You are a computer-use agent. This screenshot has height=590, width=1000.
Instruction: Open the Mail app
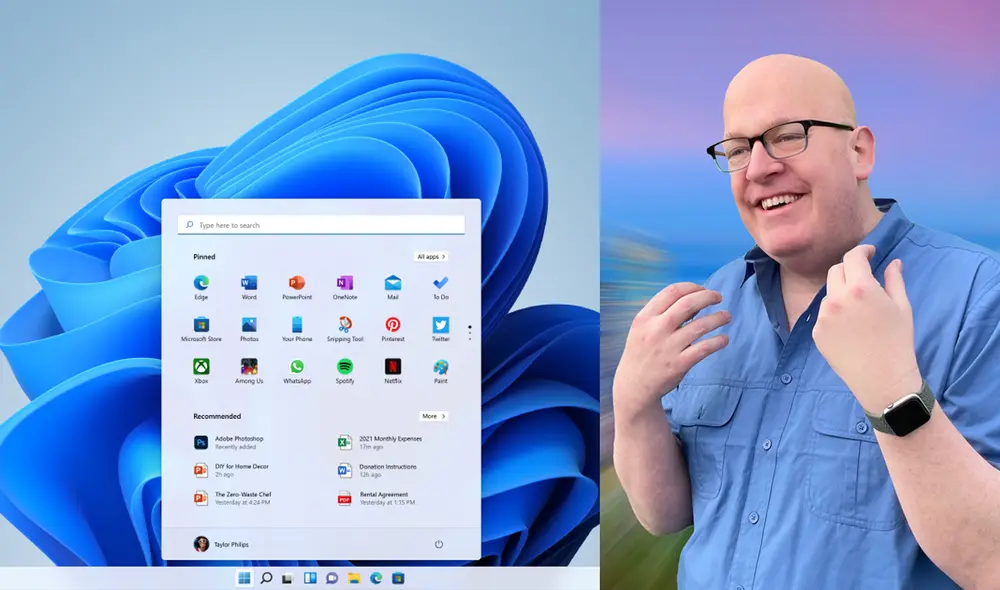pos(393,283)
